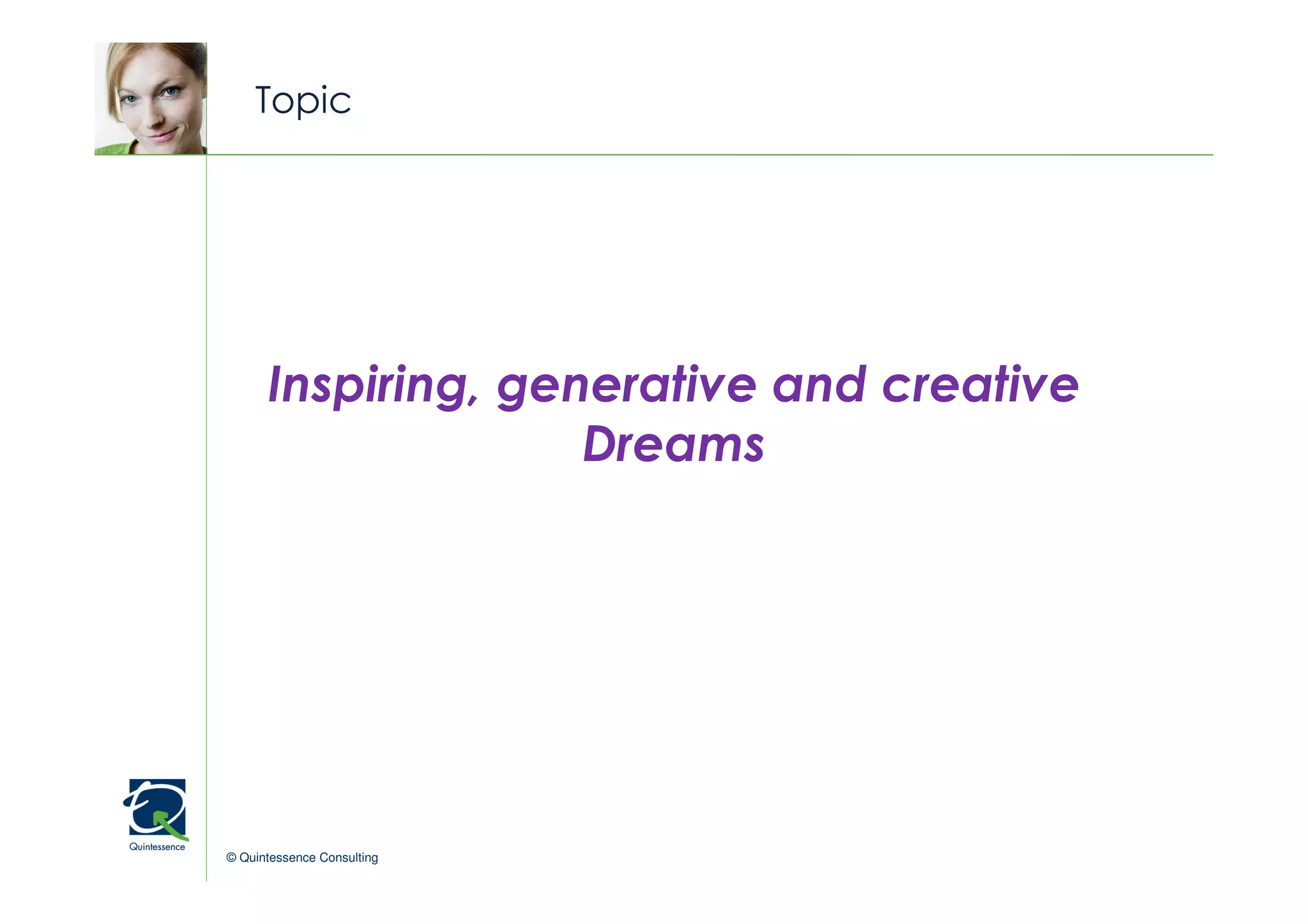The width and height of the screenshot is (1308, 924).
Task: Select the 'Topic' slide title
Action: click(303, 100)
